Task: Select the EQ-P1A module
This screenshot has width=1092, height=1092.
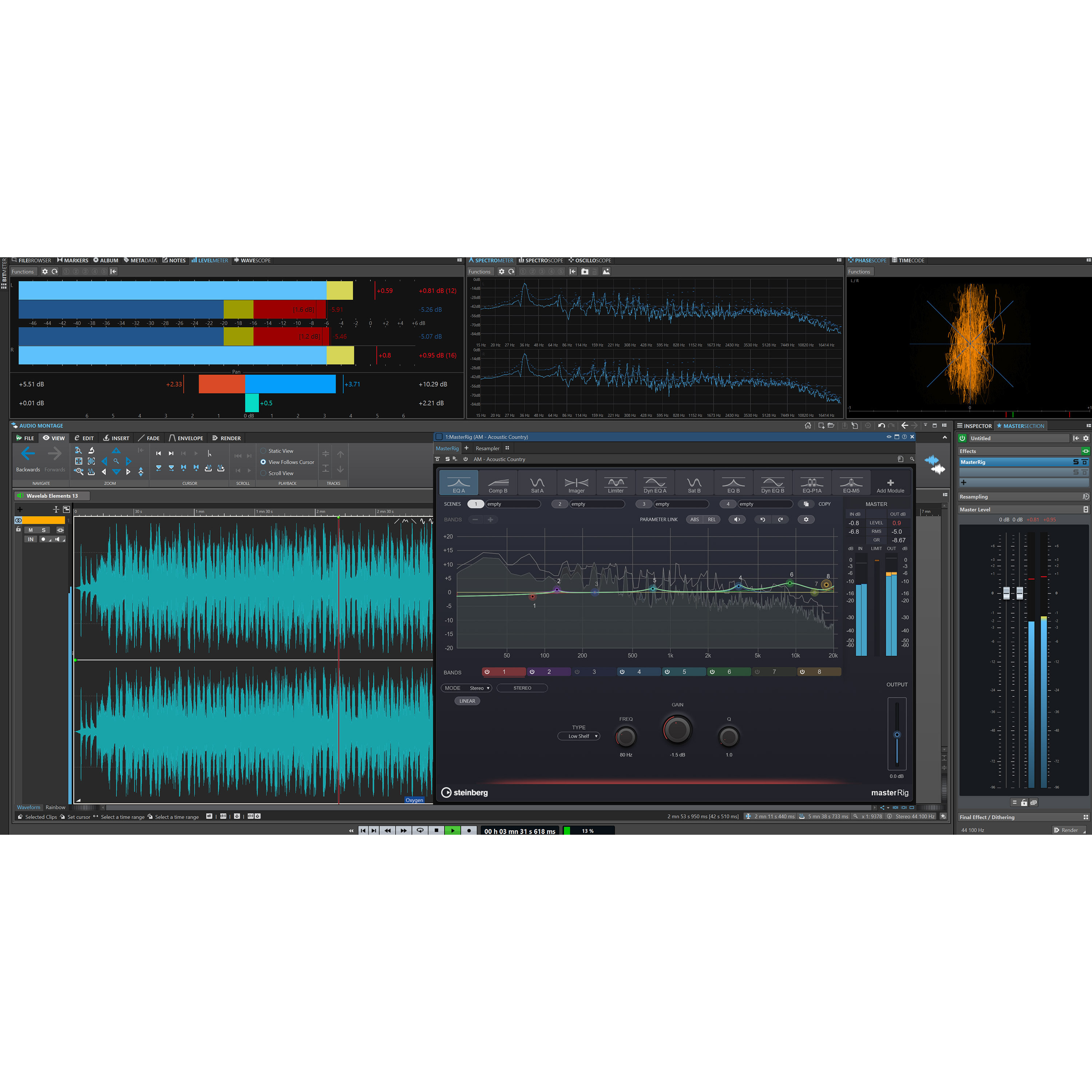Action: click(x=812, y=484)
